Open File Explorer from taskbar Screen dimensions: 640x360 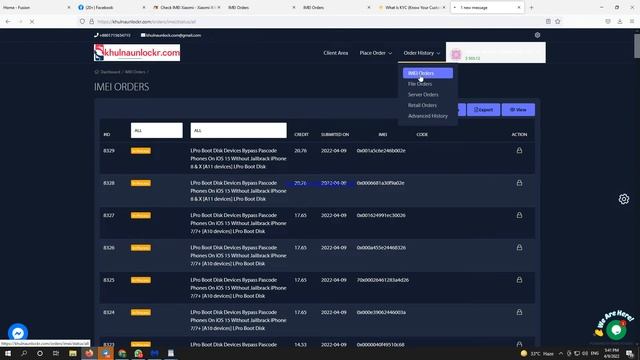(73, 353)
